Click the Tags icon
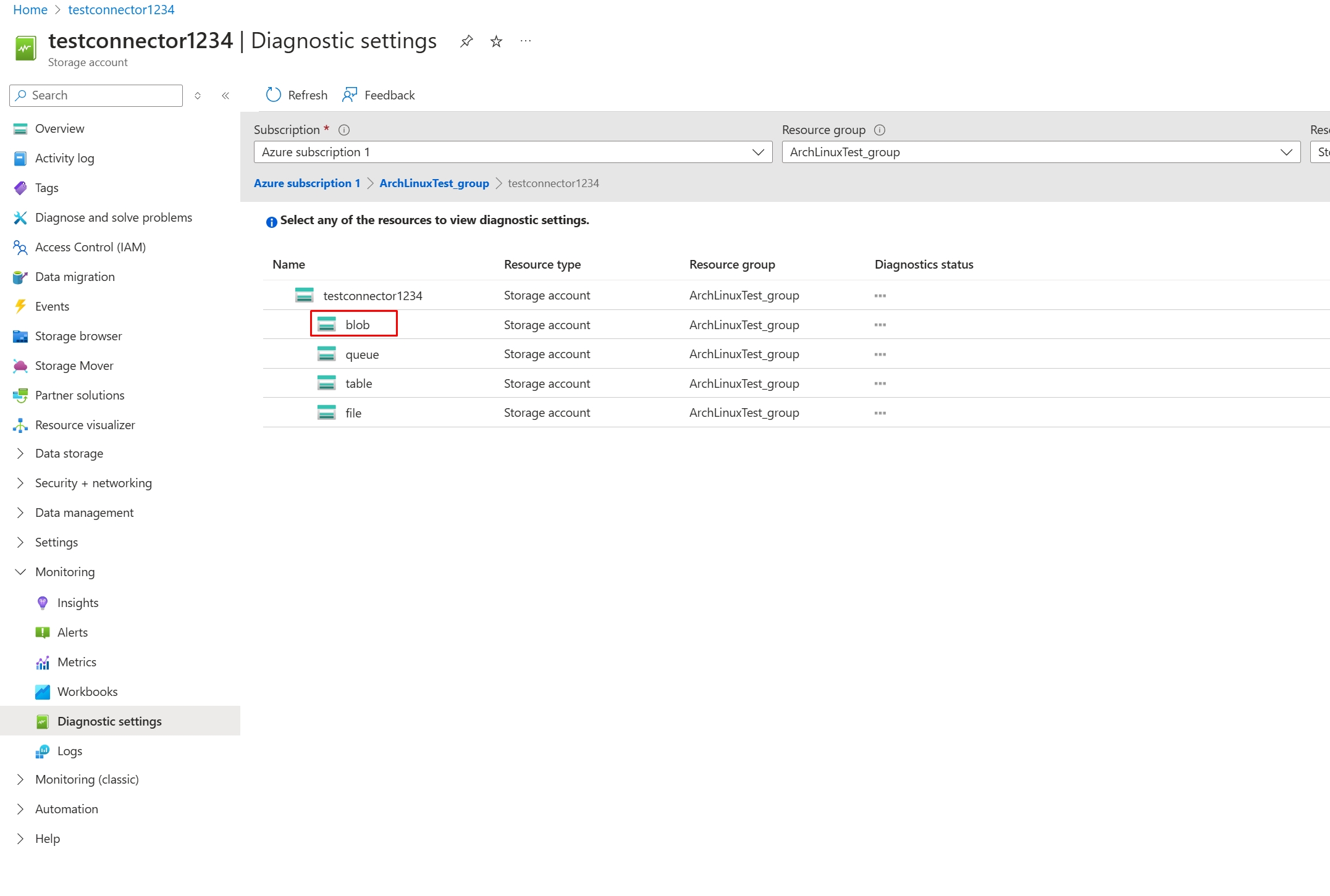Image resolution: width=1330 pixels, height=896 pixels. (x=20, y=188)
